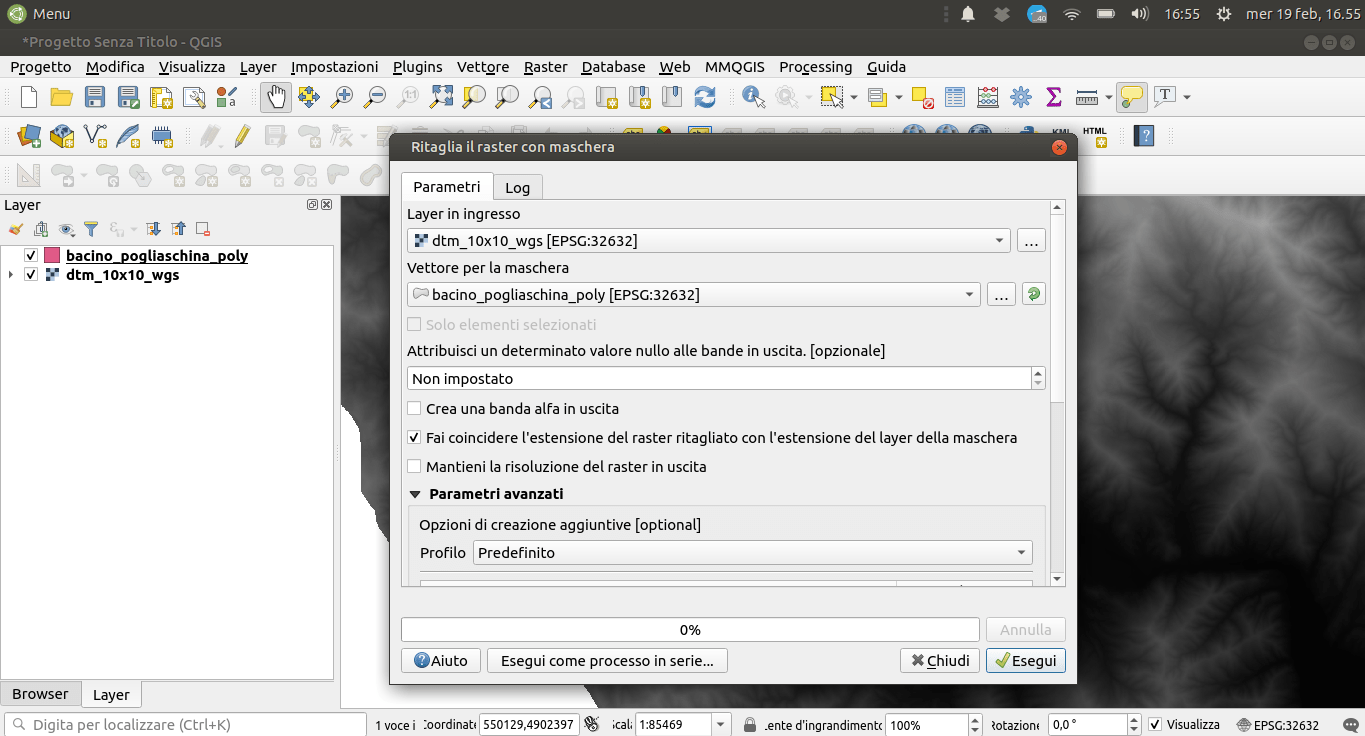Click the Chiudi button
Viewport: 1365px width, 736px height.
[x=940, y=661]
